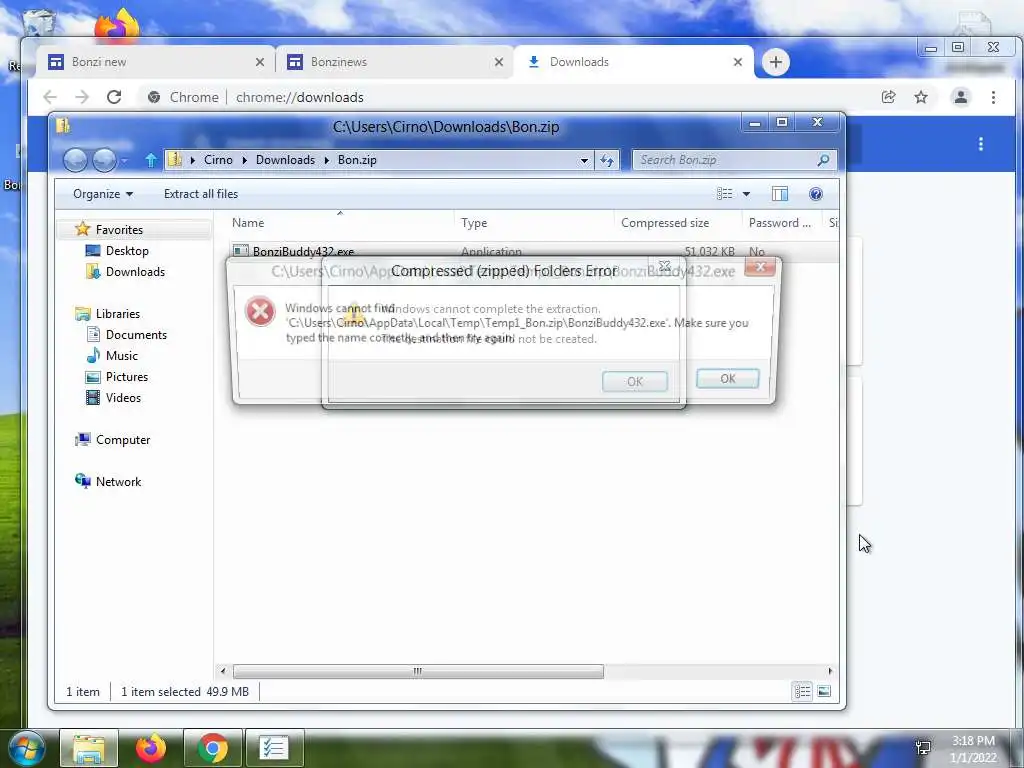Select Libraries in navigation pane

coord(118,313)
